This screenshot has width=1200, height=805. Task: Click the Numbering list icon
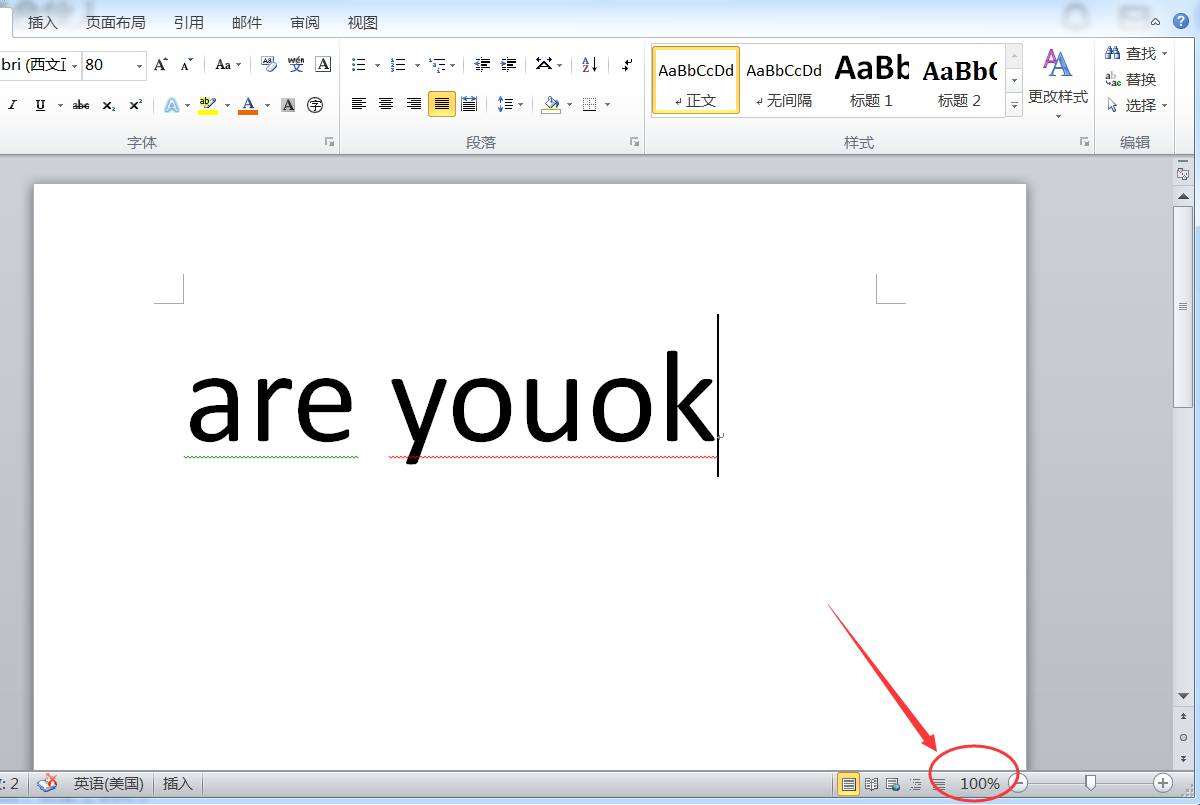398,65
